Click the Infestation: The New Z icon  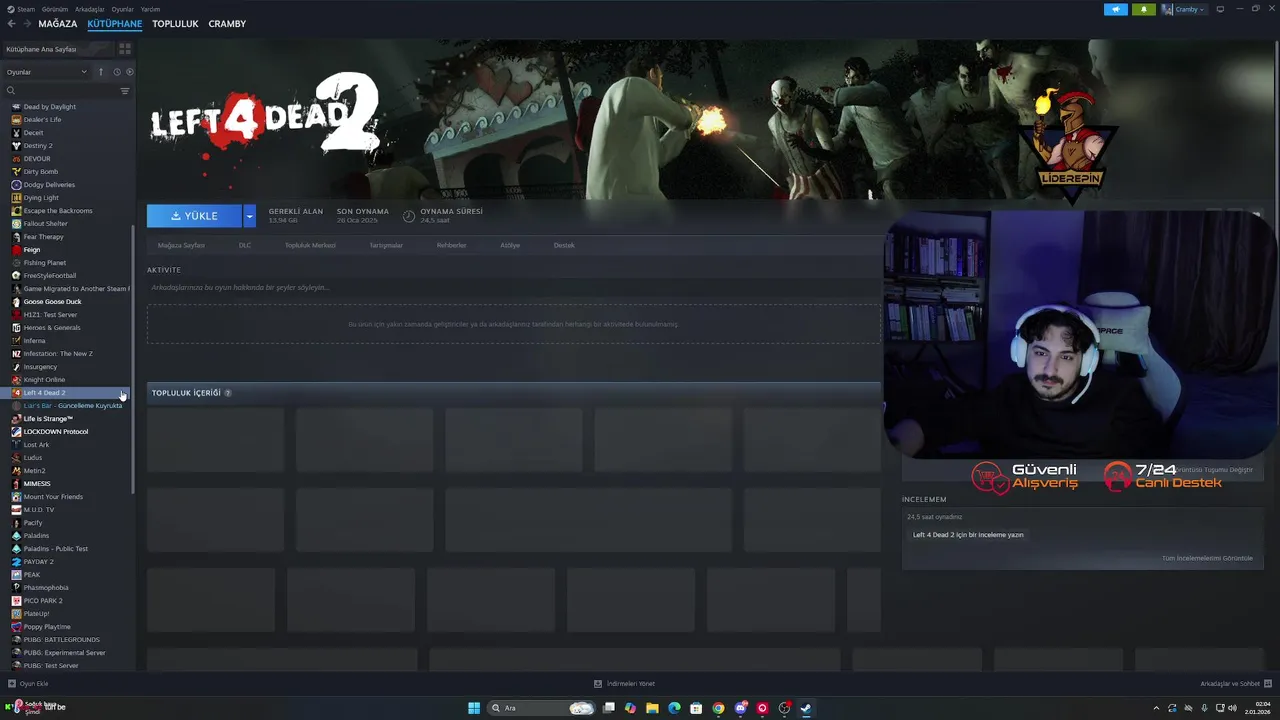[x=16, y=353]
